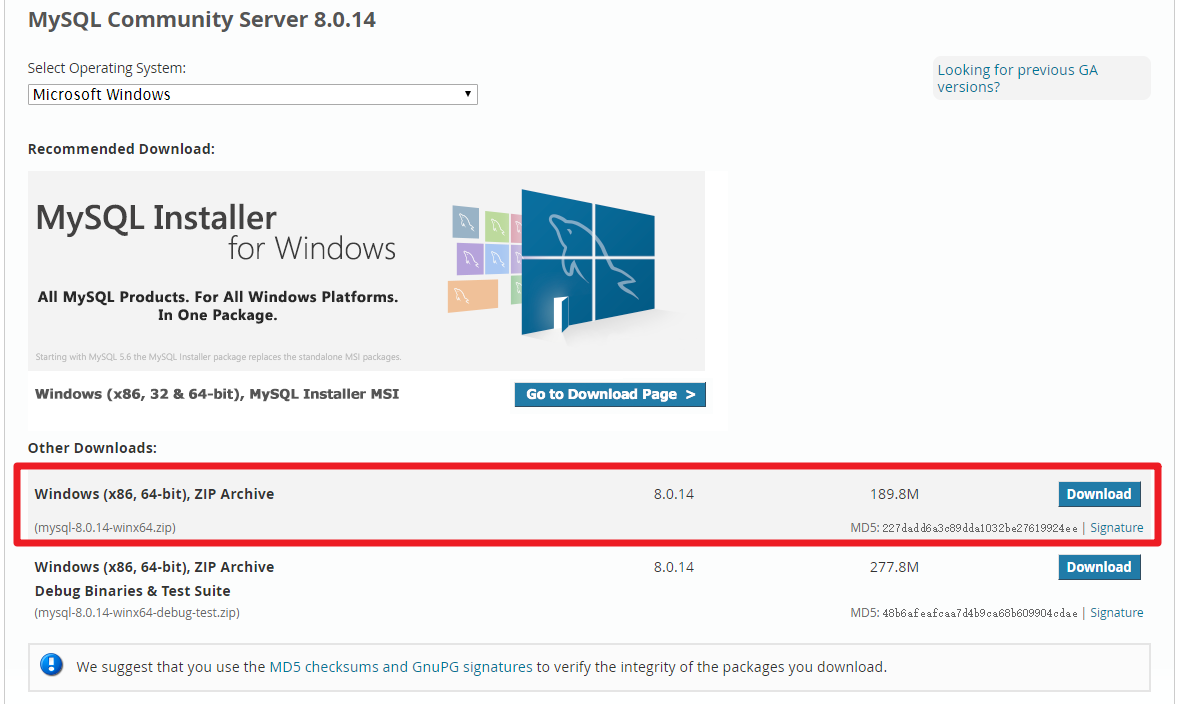This screenshot has height=704, width=1181.
Task: Click the Other Downloads label
Action: click(x=93, y=448)
